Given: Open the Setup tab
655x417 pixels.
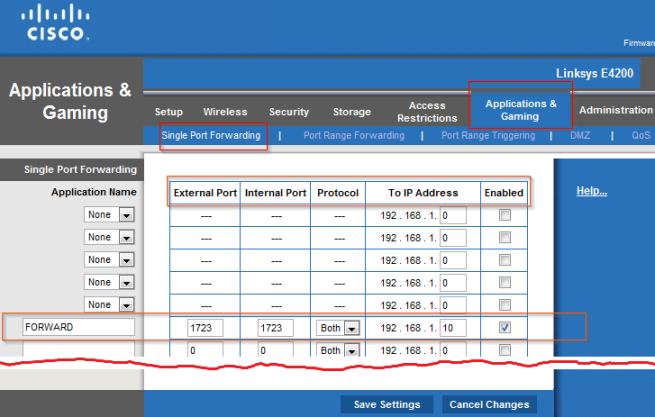Looking at the screenshot, I should pos(168,112).
